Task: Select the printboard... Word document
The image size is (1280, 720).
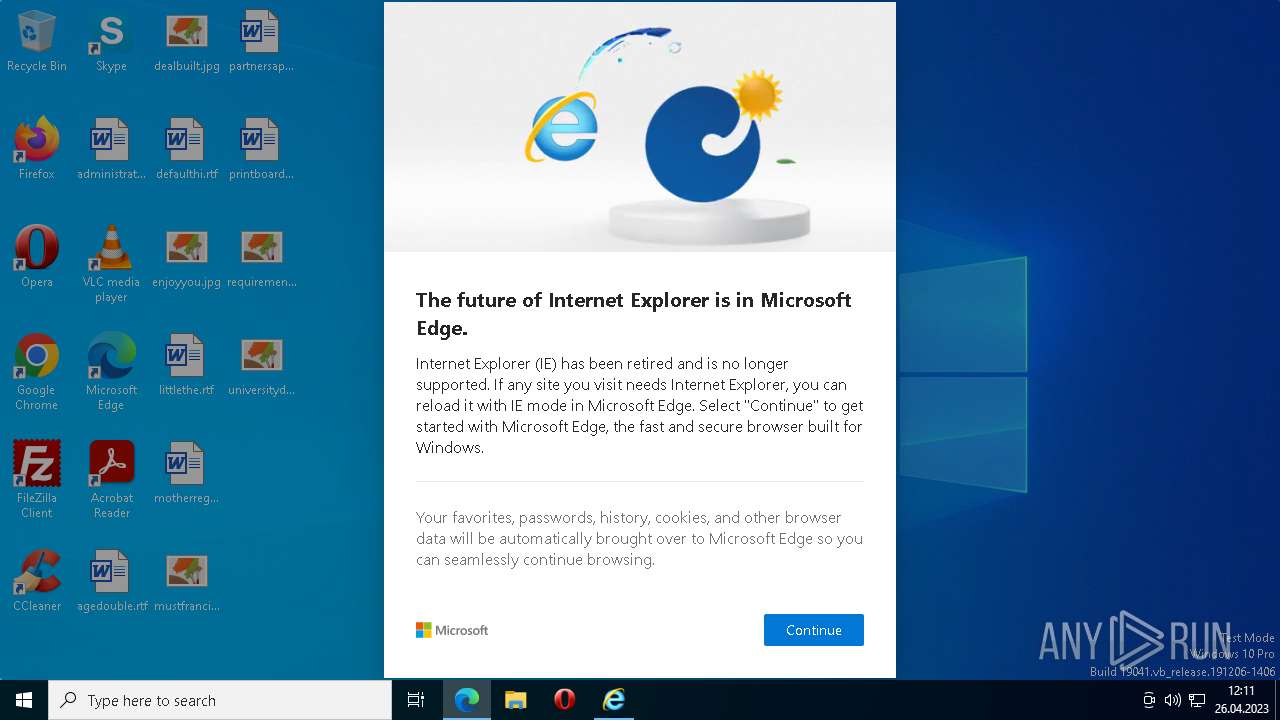Action: [x=261, y=149]
